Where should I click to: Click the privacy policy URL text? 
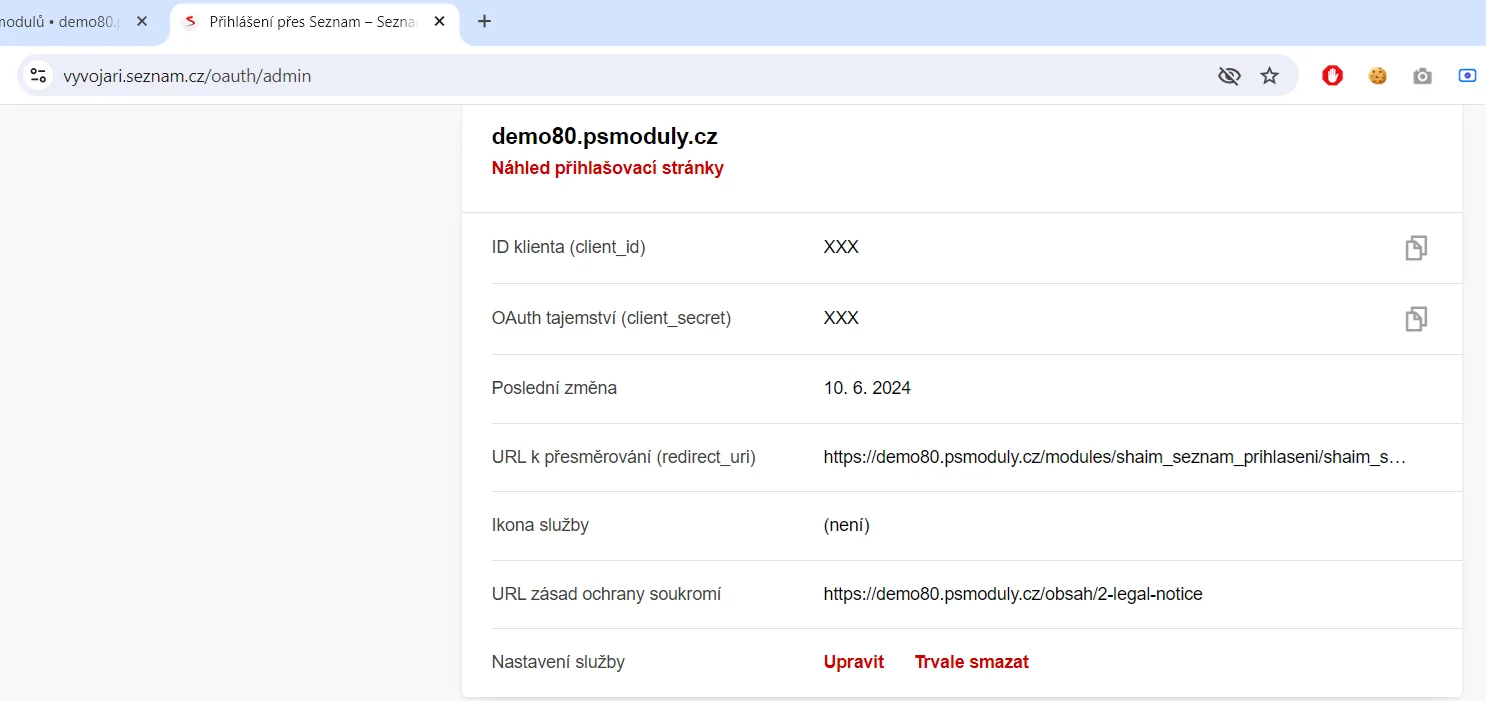[1012, 594]
